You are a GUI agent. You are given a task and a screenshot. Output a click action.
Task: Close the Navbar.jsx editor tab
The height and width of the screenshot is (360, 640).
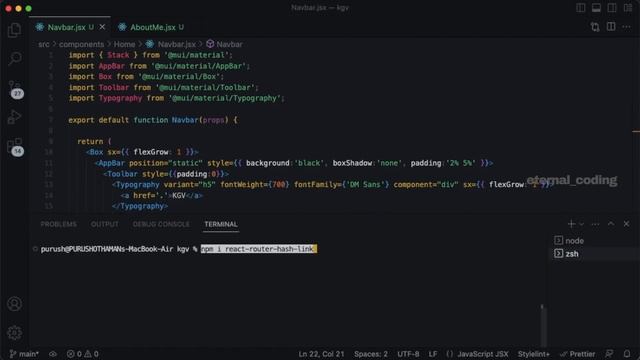click(x=102, y=27)
